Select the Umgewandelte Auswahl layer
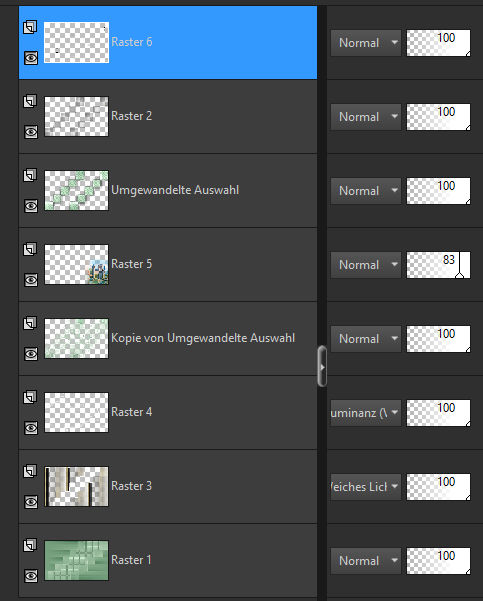Image resolution: width=483 pixels, height=601 pixels. click(168, 190)
